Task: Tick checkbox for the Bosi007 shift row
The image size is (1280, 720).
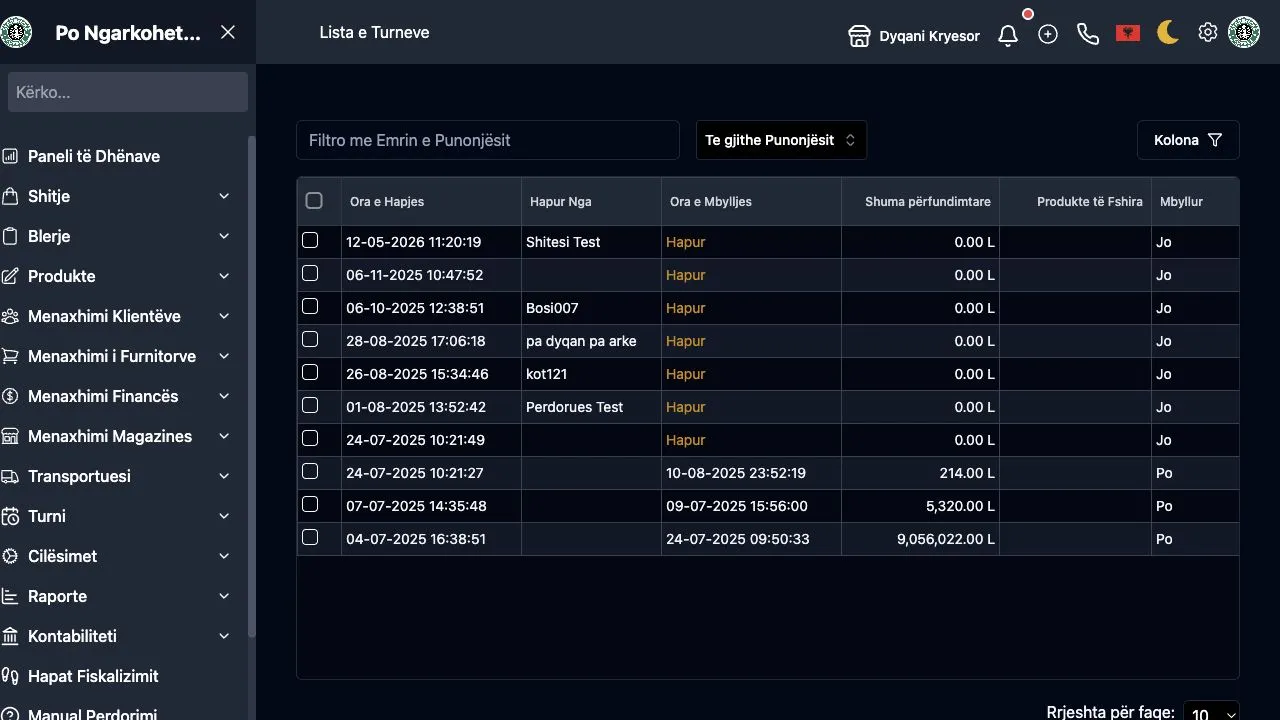Action: (310, 307)
